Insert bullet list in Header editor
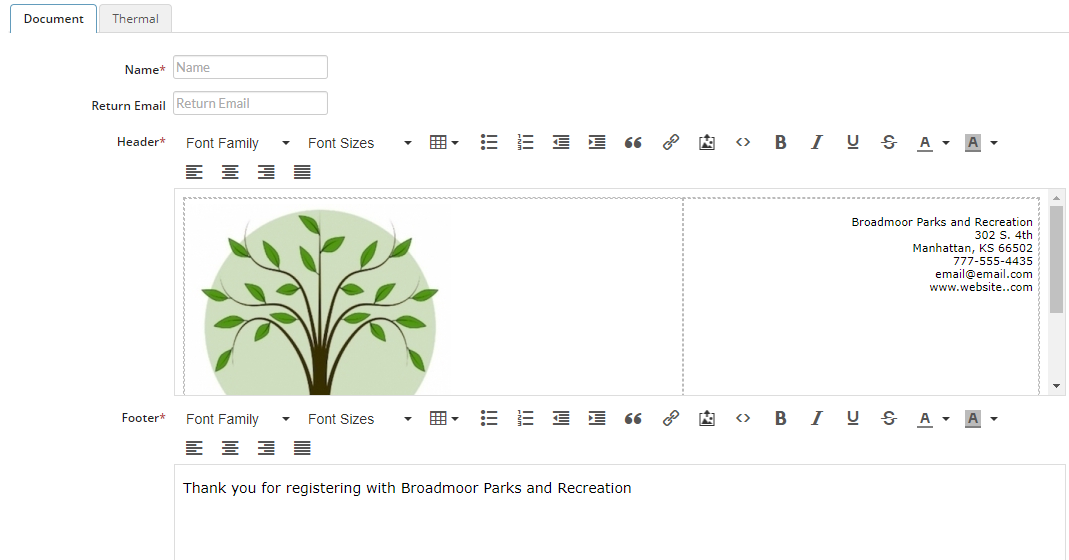The image size is (1069, 560). (x=489, y=142)
